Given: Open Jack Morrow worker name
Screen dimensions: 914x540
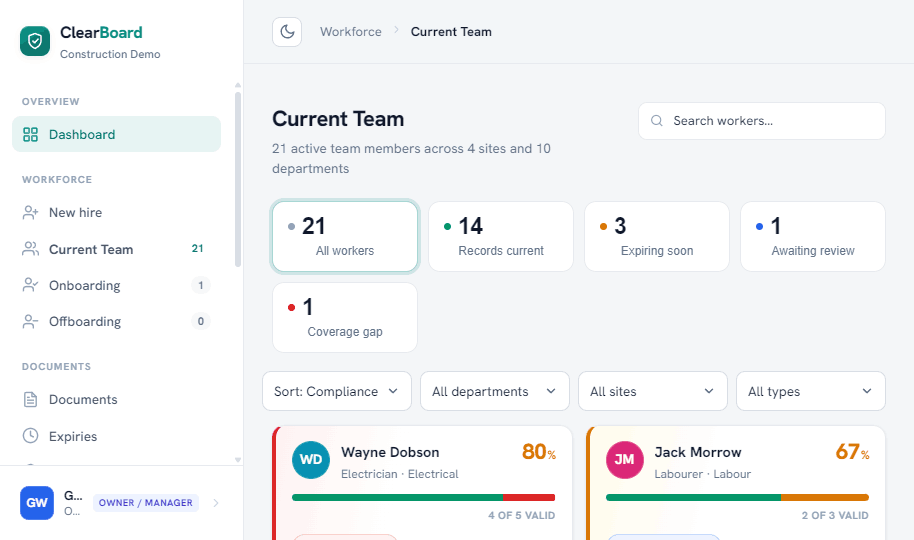Looking at the screenshot, I should pos(698,452).
